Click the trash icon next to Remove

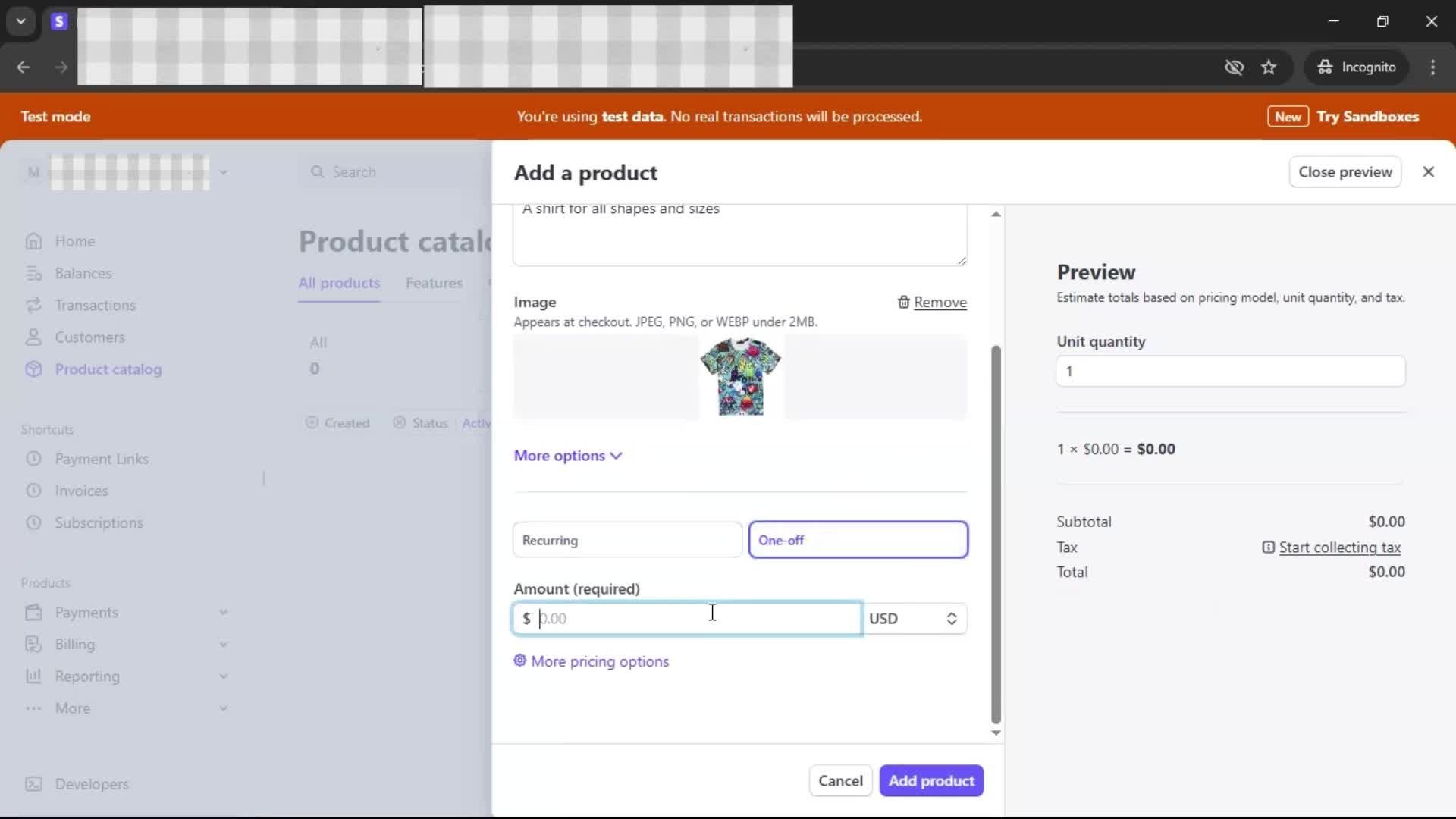pyautogui.click(x=903, y=303)
